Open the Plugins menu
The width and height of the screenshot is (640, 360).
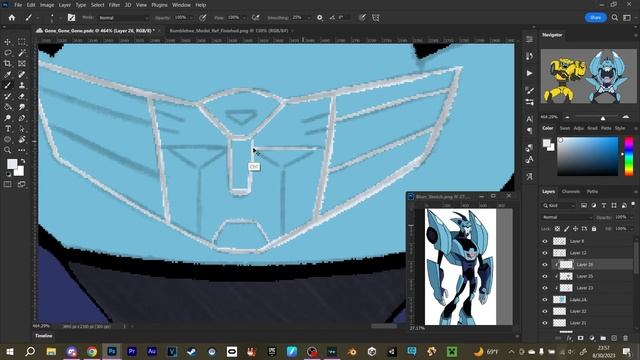[x=159, y=5]
